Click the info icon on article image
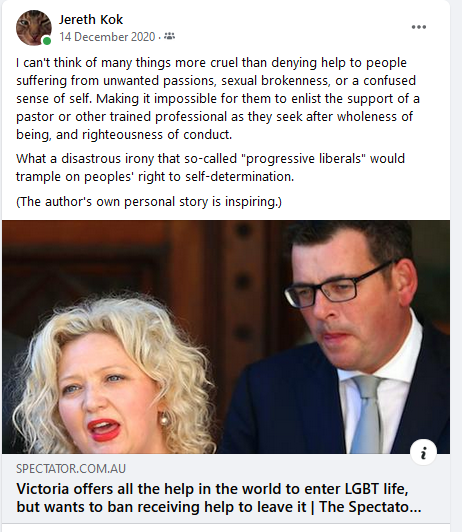 (x=423, y=452)
